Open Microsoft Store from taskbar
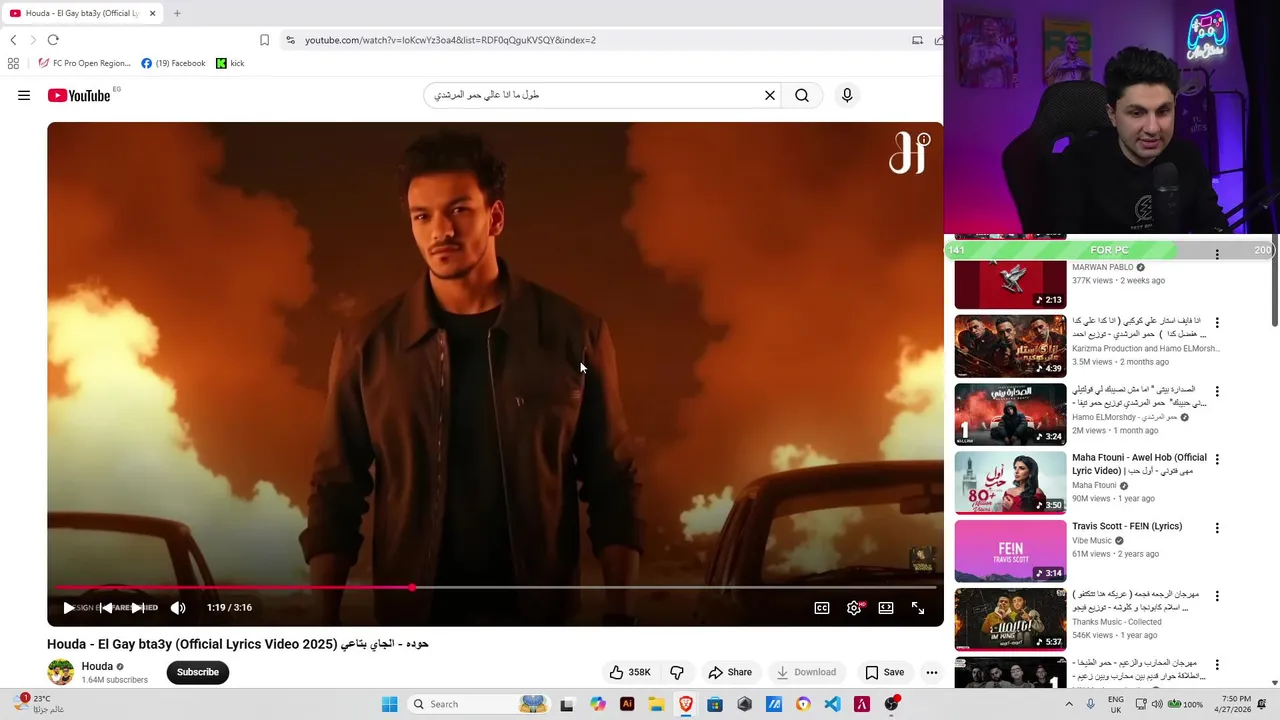Screen dimensions: 1280x720 [715, 704]
